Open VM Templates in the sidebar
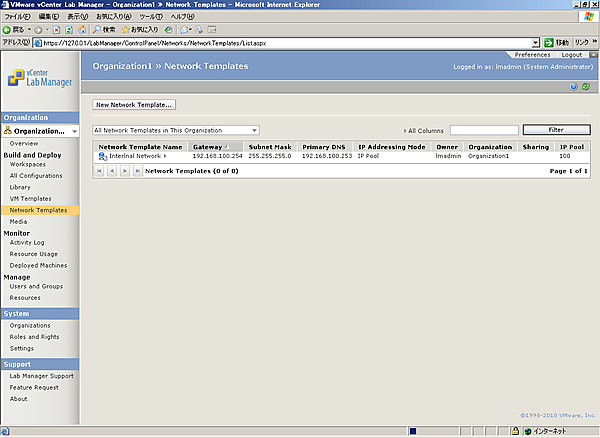The width and height of the screenshot is (600, 438). coord(30,199)
